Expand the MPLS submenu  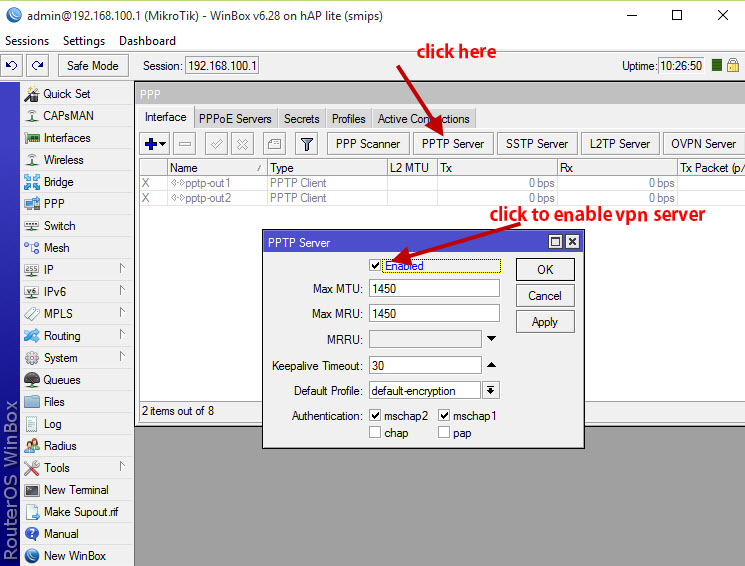pyautogui.click(x=122, y=312)
